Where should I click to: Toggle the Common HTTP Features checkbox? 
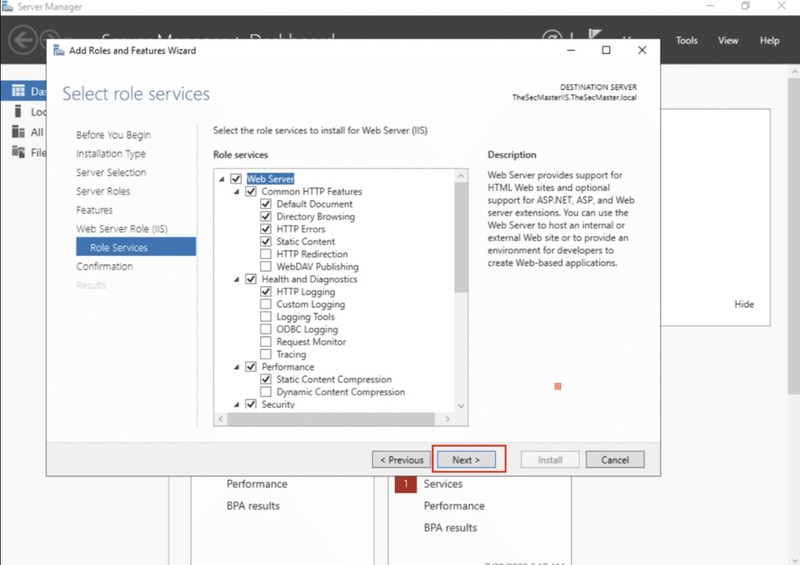[x=251, y=191]
